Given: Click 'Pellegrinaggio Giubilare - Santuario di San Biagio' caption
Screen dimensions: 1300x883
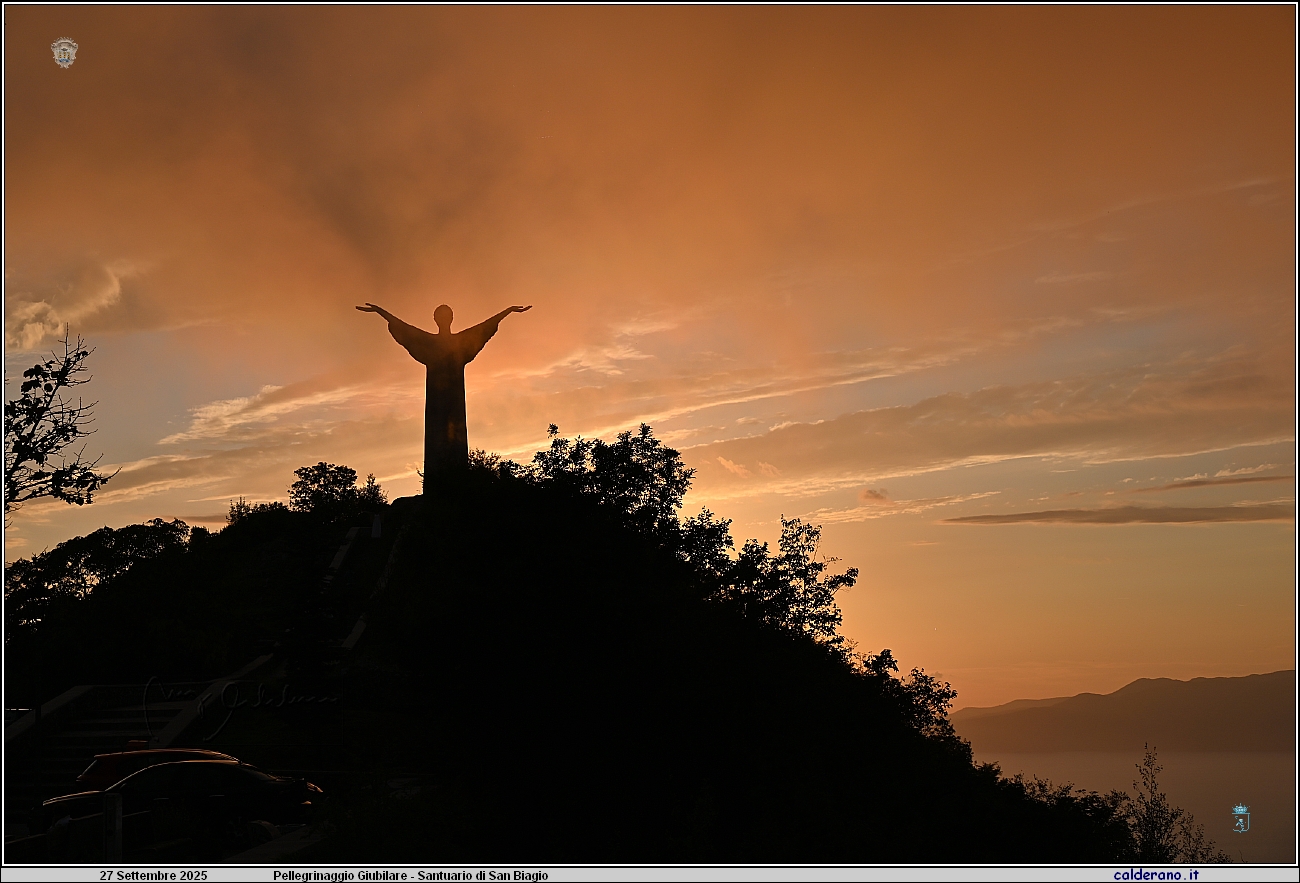Looking at the screenshot, I should click(410, 875).
